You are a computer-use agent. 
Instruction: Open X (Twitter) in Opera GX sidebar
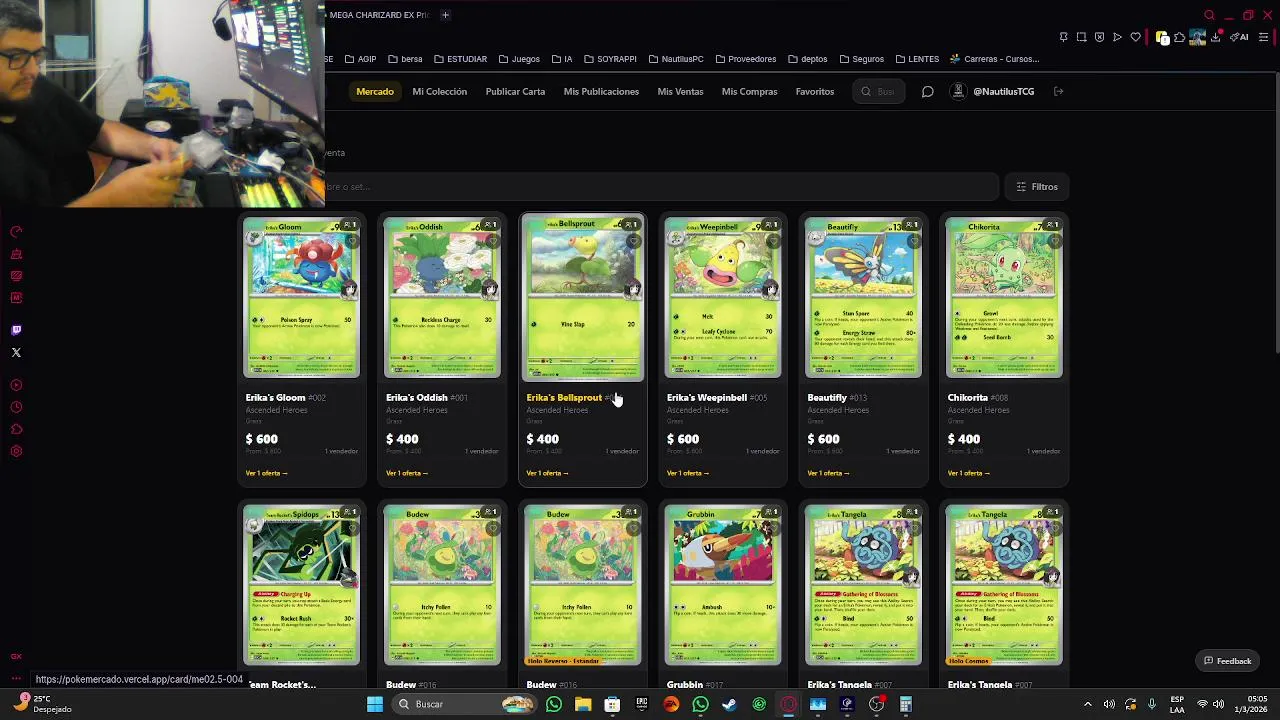click(x=16, y=352)
